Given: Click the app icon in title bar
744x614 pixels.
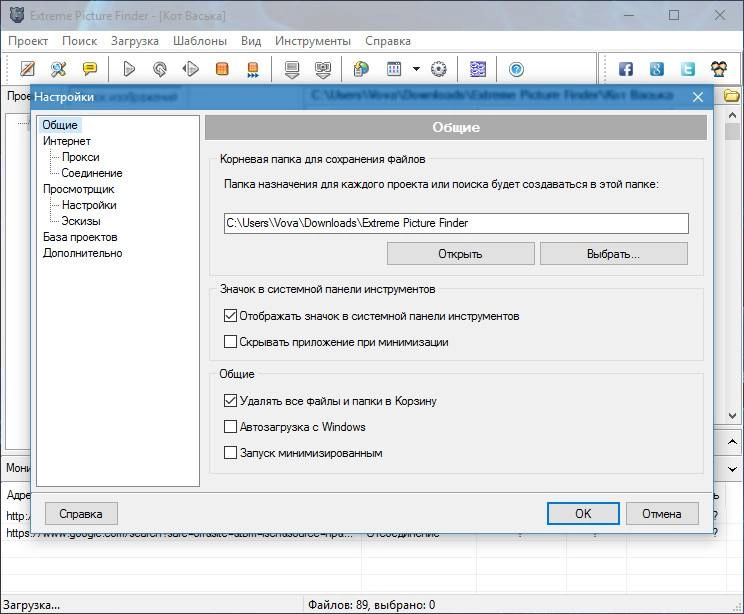Looking at the screenshot, I should tap(17, 15).
